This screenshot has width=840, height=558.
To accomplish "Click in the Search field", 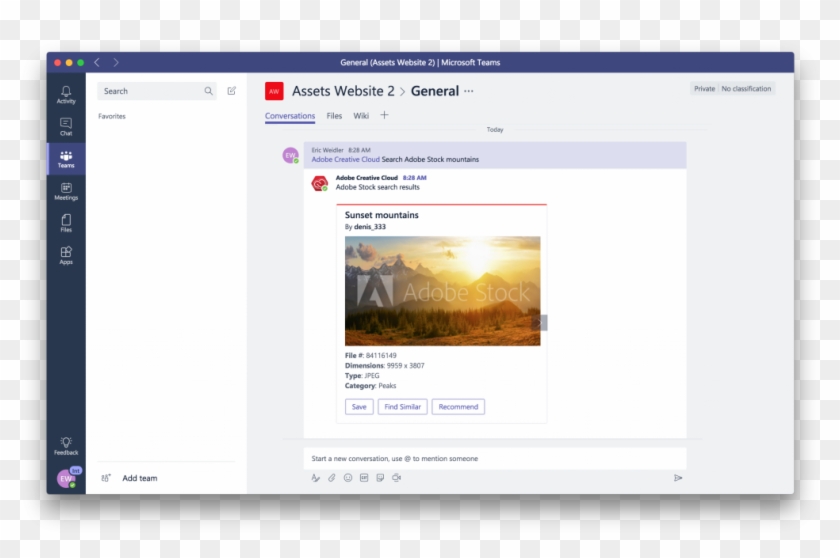I will tap(150, 91).
